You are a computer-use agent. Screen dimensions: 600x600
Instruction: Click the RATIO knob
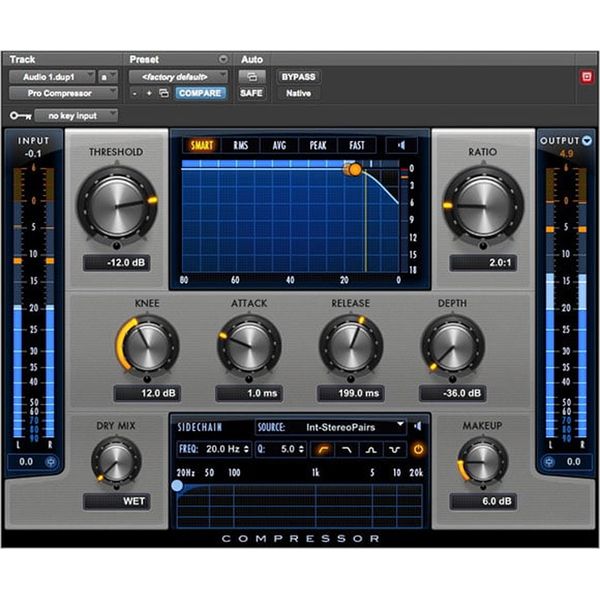coord(483,206)
